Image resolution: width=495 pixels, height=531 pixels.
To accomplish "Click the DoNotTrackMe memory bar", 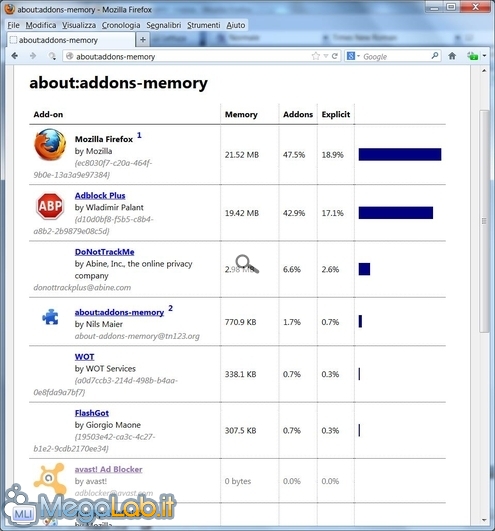I will (x=364, y=269).
